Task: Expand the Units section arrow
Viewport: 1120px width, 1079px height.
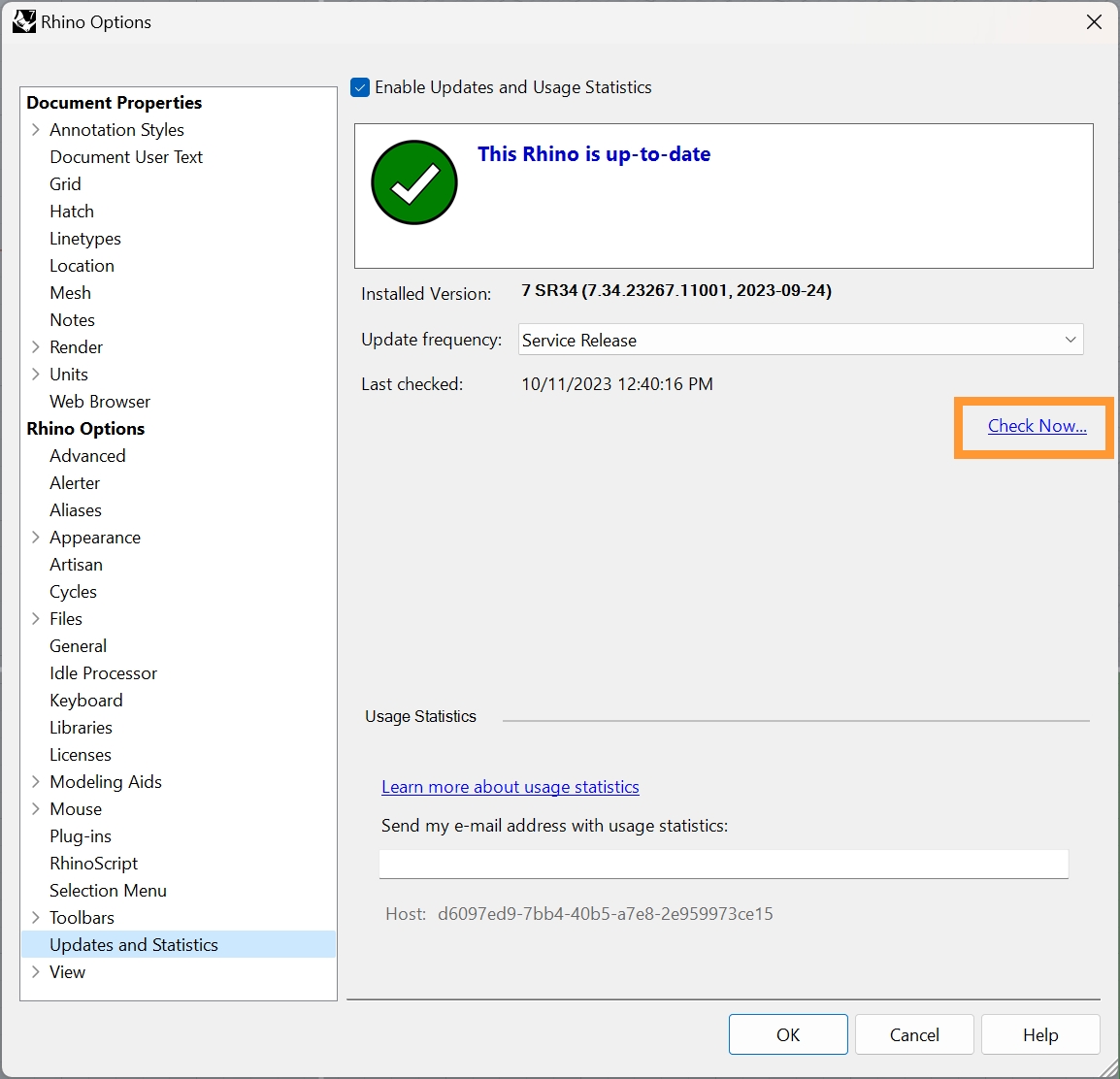Action: (36, 375)
